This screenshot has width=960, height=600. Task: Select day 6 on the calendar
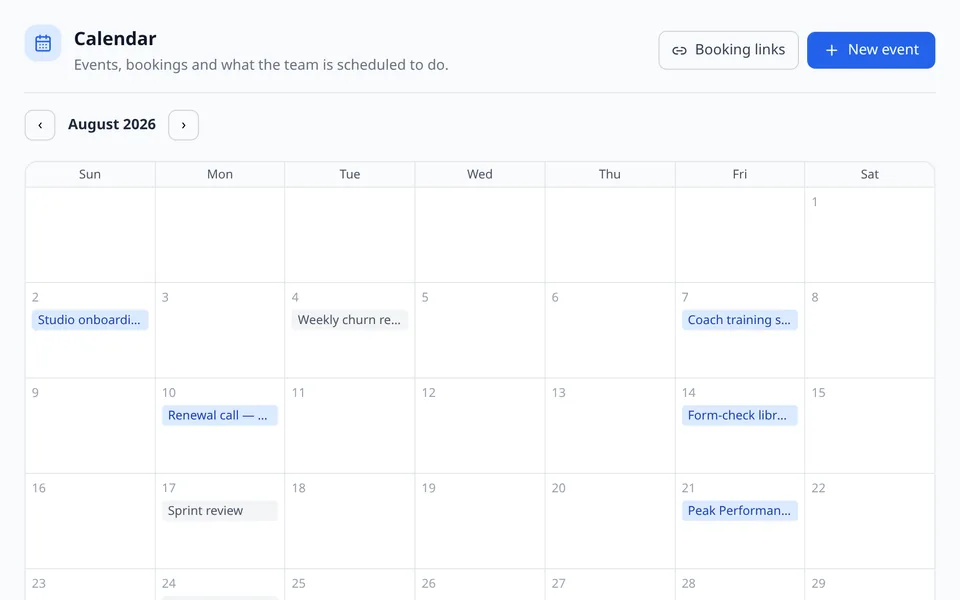pos(610,331)
